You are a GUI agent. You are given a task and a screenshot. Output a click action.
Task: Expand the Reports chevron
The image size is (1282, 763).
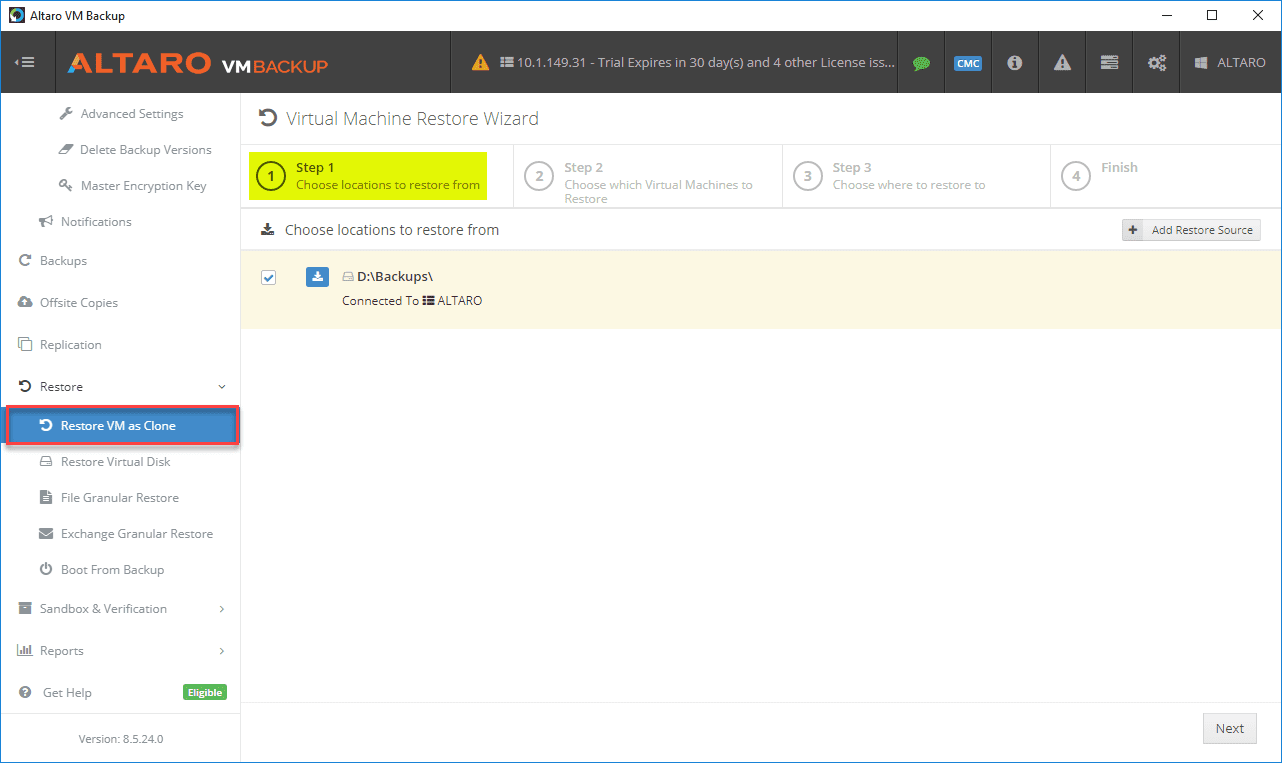point(222,651)
